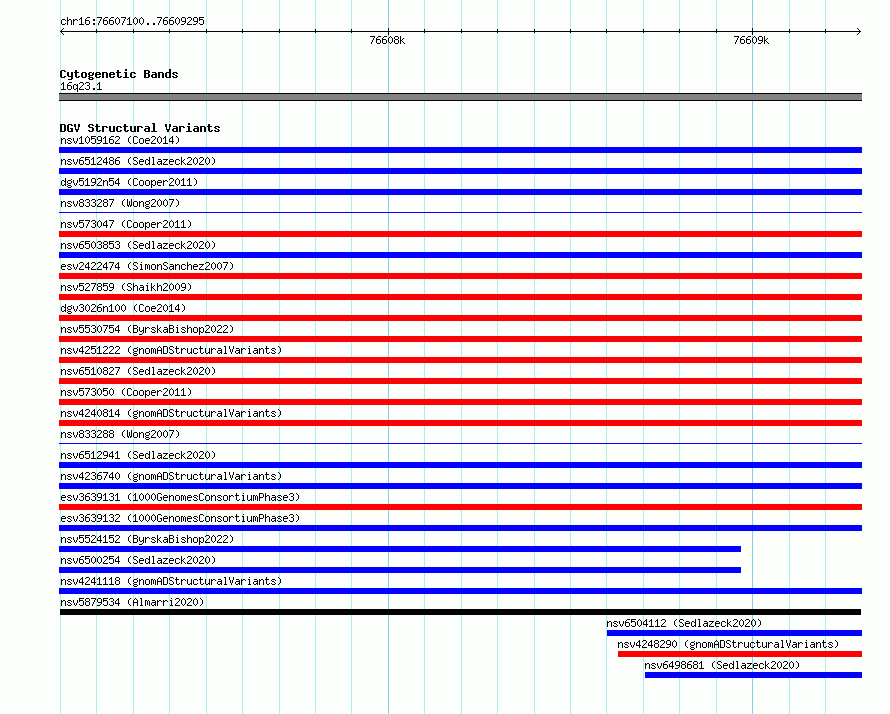This screenshot has height=714, width=890.
Task: Click the 16q23.1 band label
Action: click(81, 86)
